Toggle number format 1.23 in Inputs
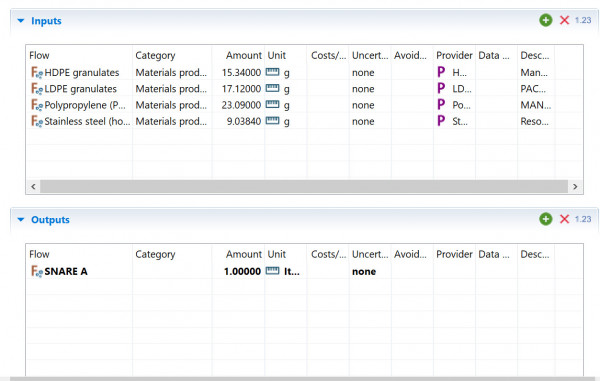600x381 pixels. coord(583,20)
